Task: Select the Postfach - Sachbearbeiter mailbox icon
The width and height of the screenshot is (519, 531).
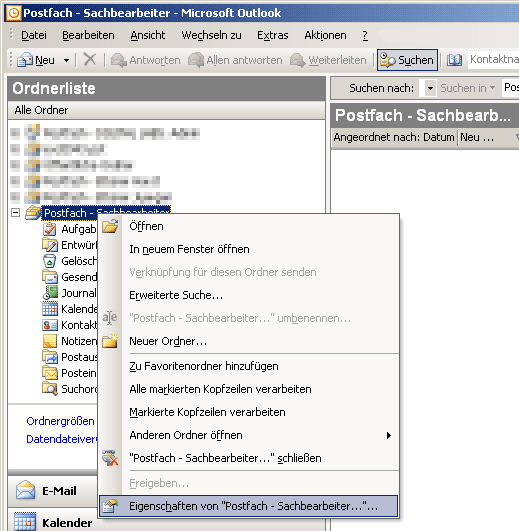Action: [x=33, y=212]
